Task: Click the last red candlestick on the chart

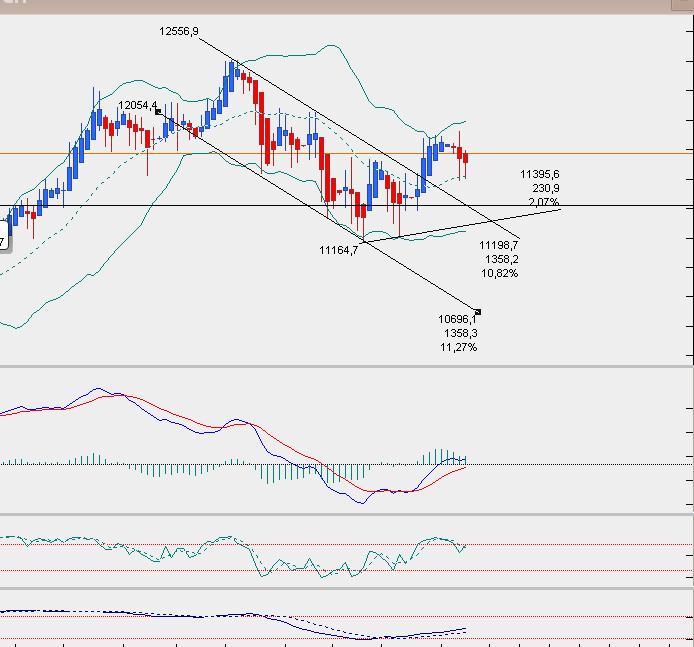Action: click(x=466, y=158)
